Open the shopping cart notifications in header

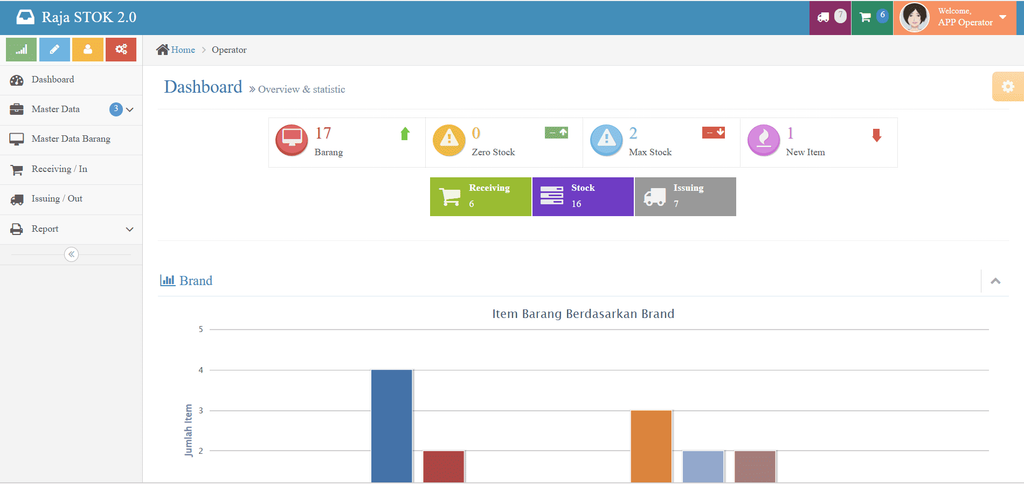pyautogui.click(x=865, y=18)
